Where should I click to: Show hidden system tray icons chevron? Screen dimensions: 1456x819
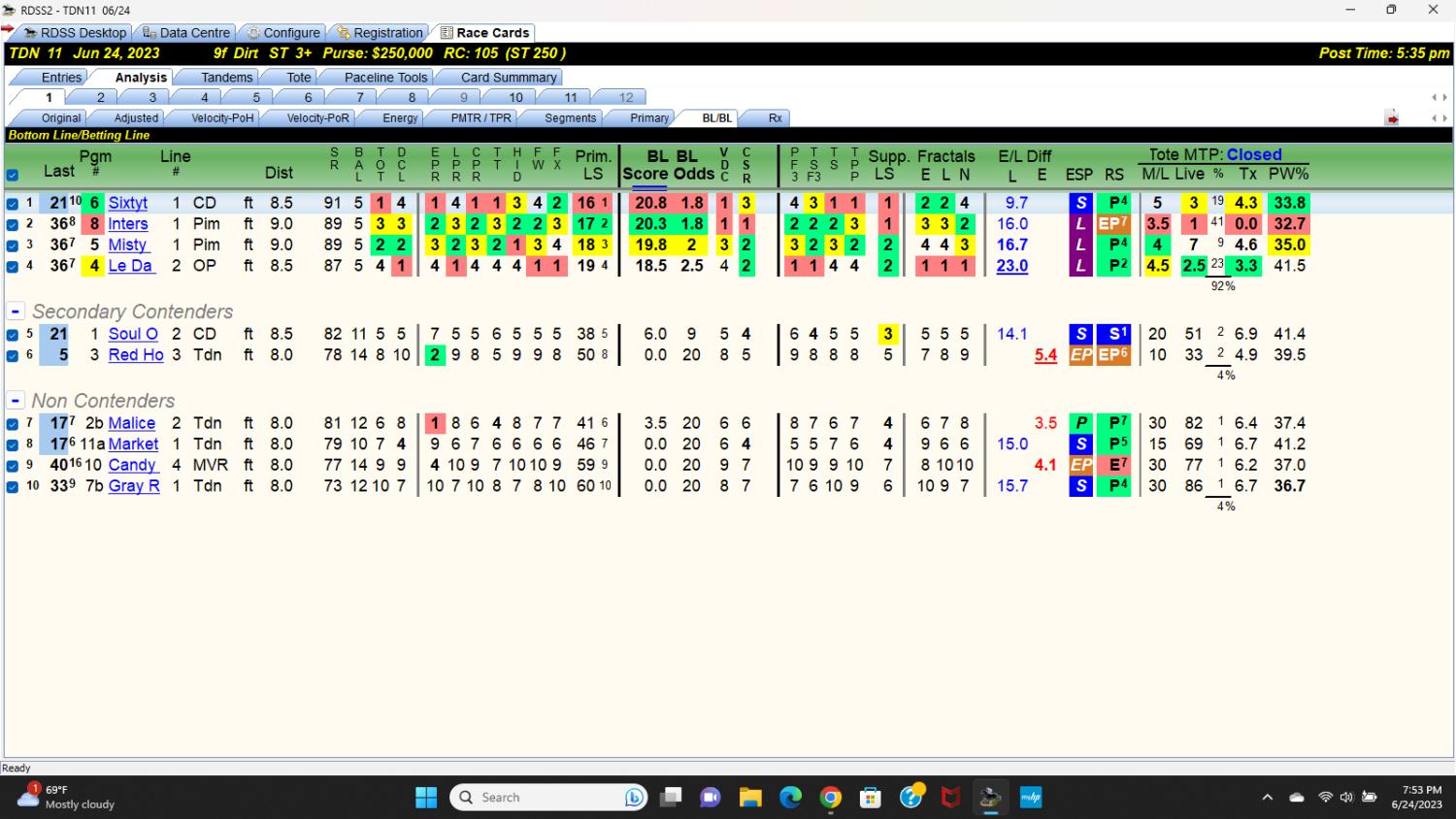coord(1267,798)
